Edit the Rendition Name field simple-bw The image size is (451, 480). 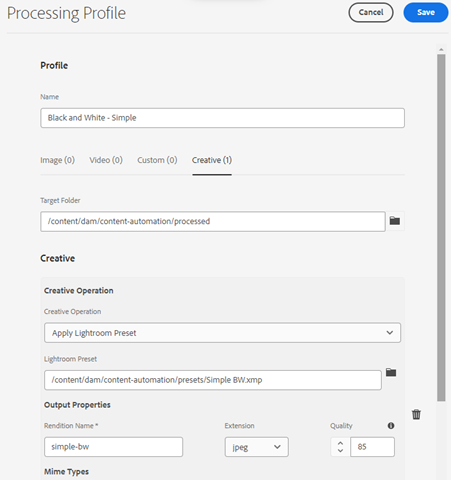(x=113, y=447)
